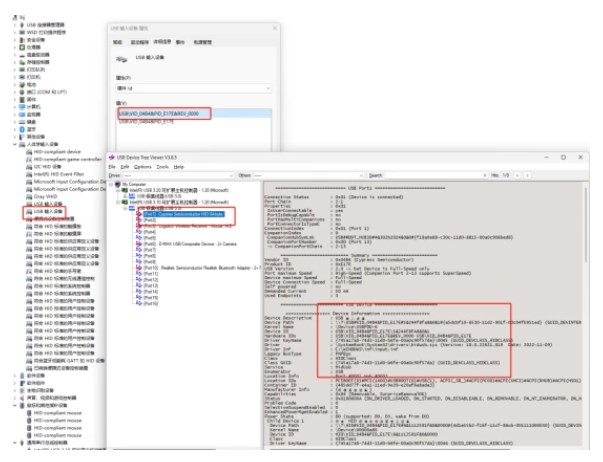Click the My Computer icon in USB tree

118,184
